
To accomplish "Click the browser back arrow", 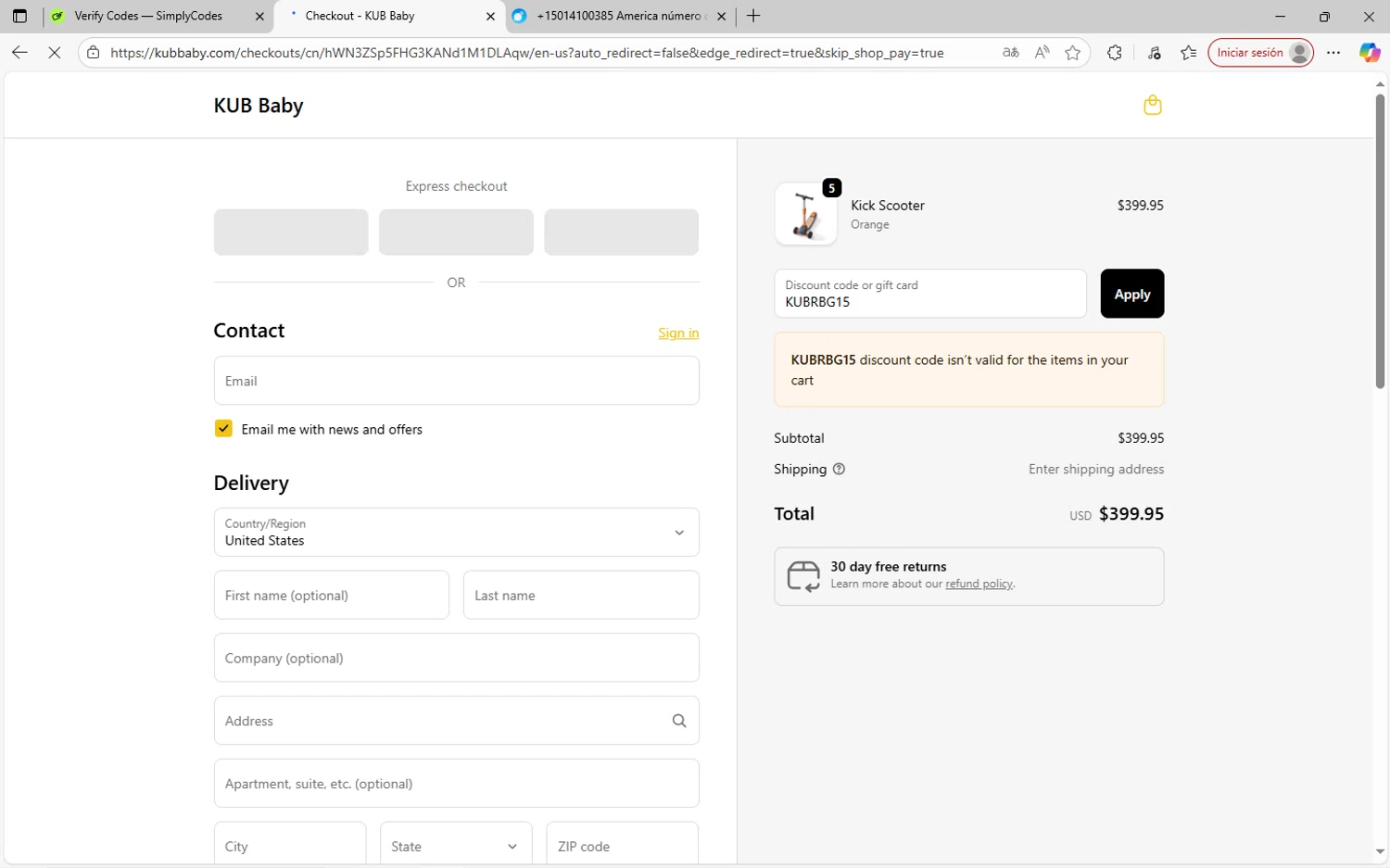I will pos(19,53).
